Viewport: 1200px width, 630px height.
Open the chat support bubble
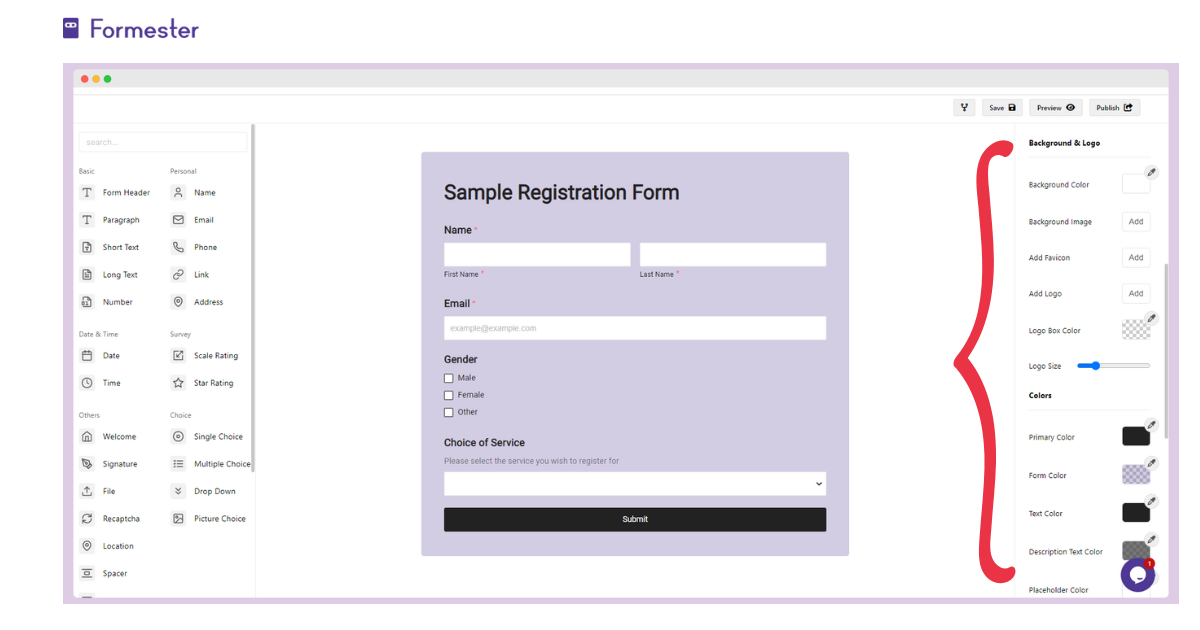[1137, 575]
